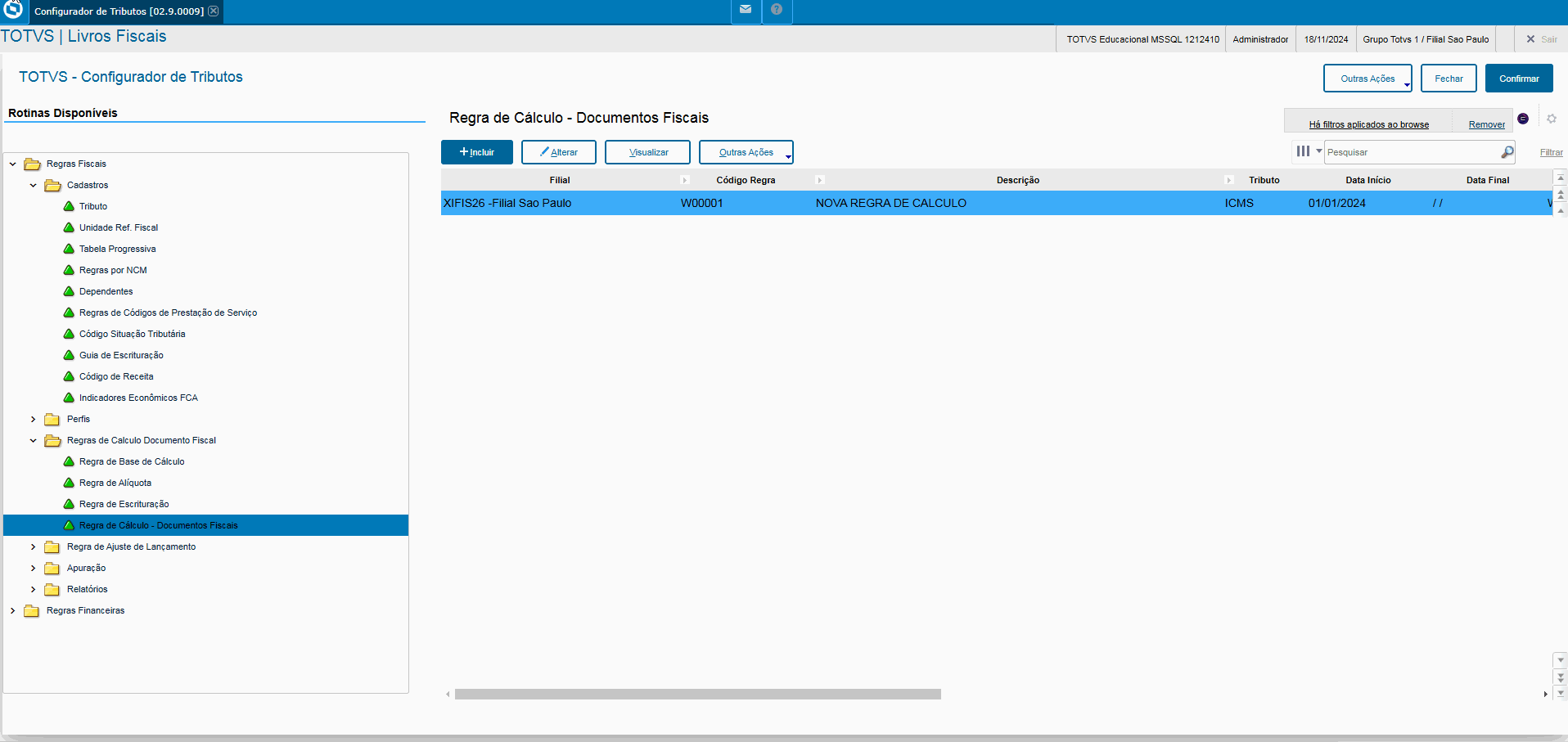Click Sair to exit the system
The height and width of the screenshot is (742, 1568).
click(x=1542, y=39)
